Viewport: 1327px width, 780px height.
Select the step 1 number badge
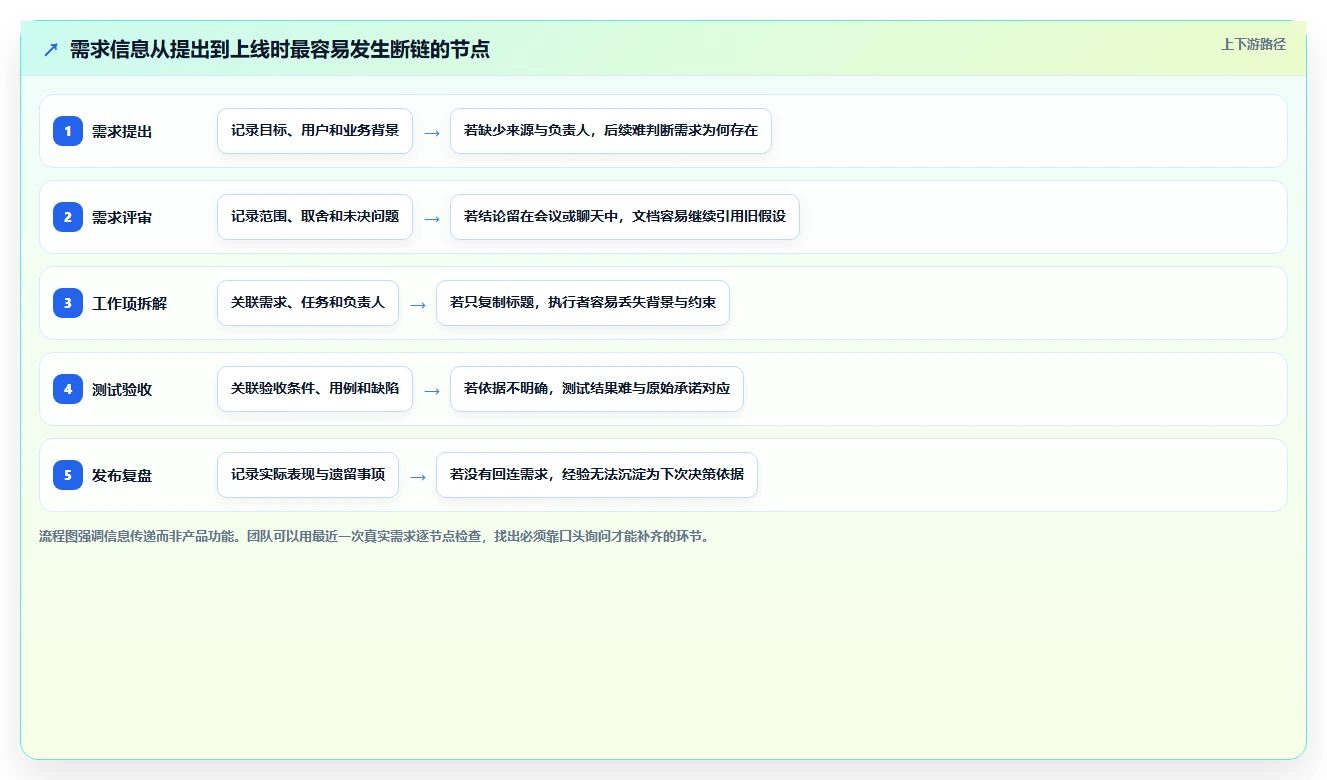point(68,131)
